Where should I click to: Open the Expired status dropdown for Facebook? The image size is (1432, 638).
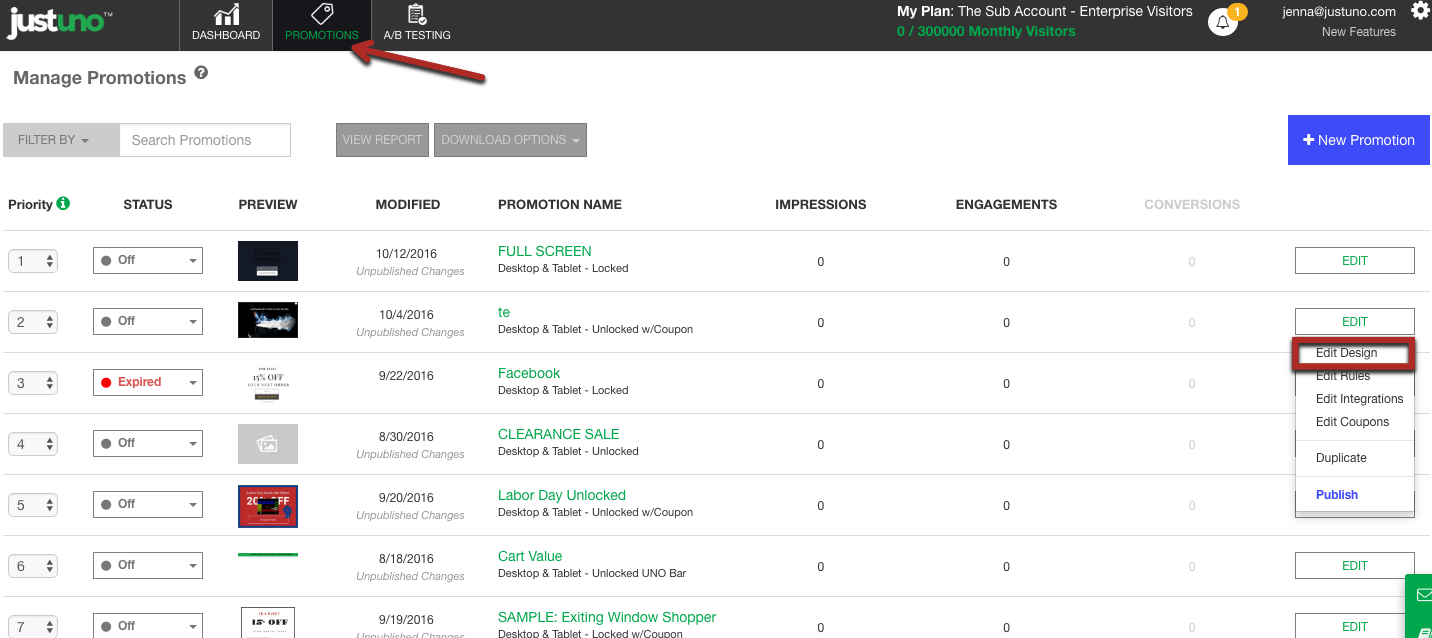point(148,382)
